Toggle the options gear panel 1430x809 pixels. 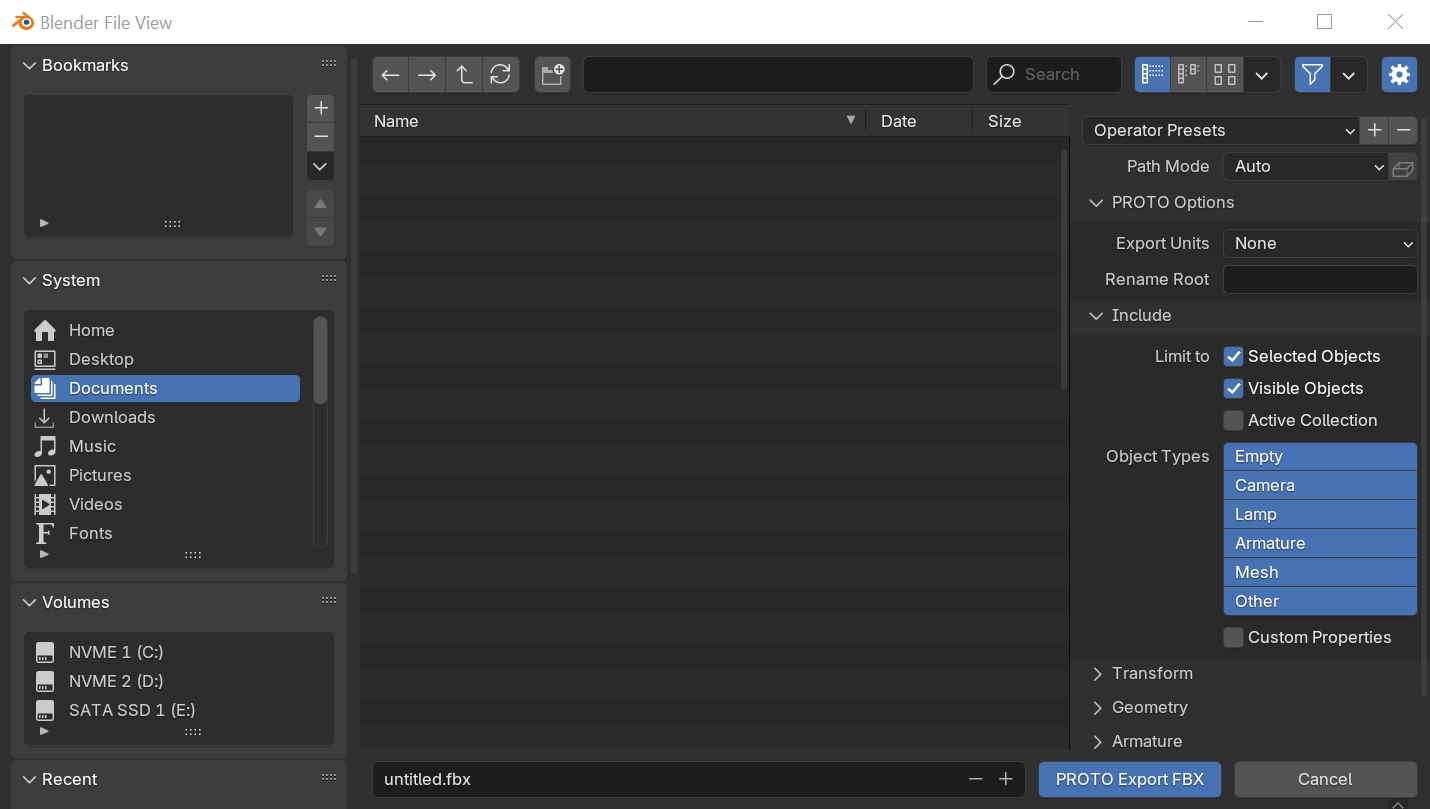click(1399, 75)
